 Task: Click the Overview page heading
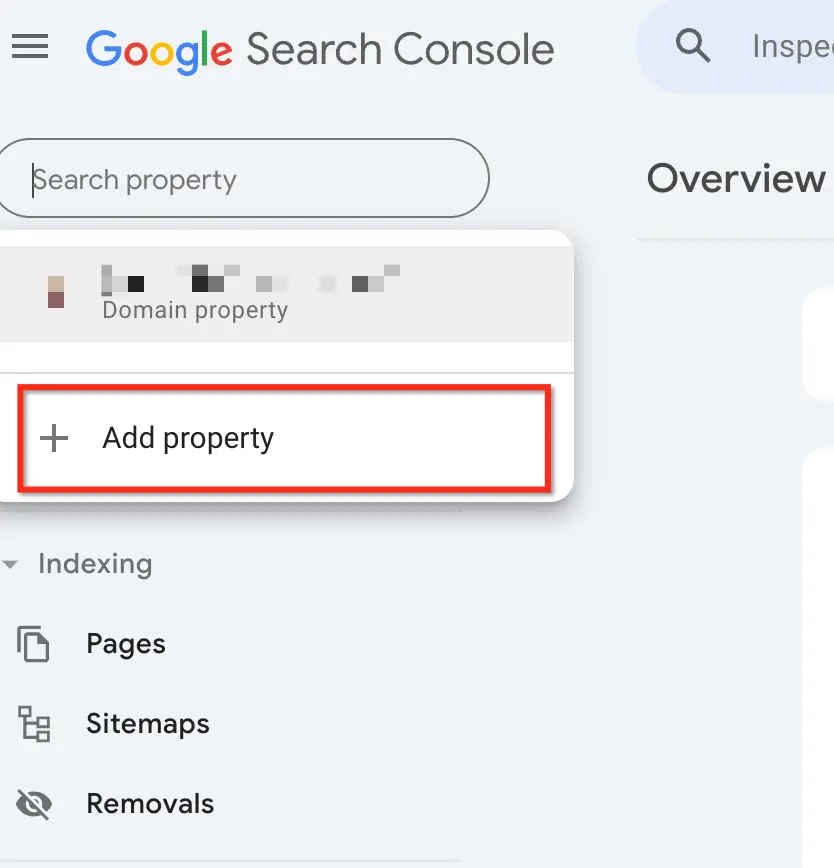point(735,179)
